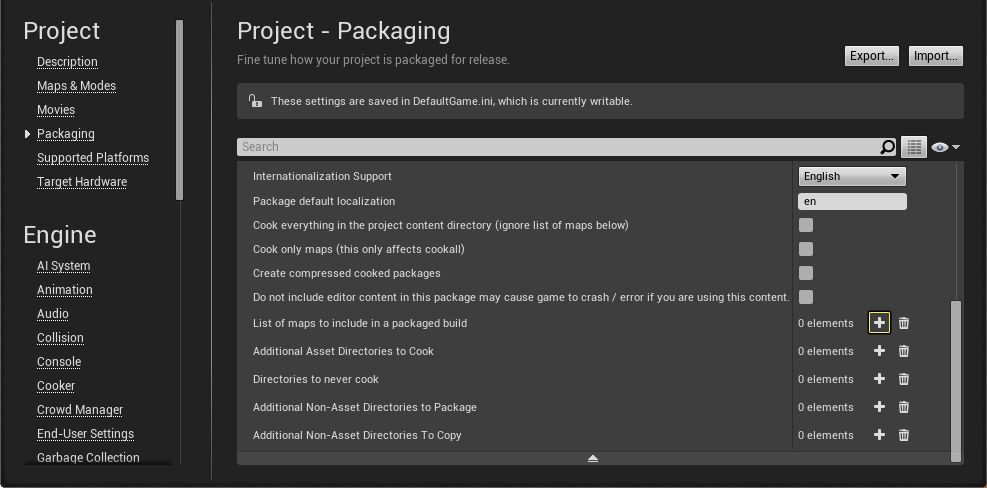Check the Cook only maps option

coord(806,249)
